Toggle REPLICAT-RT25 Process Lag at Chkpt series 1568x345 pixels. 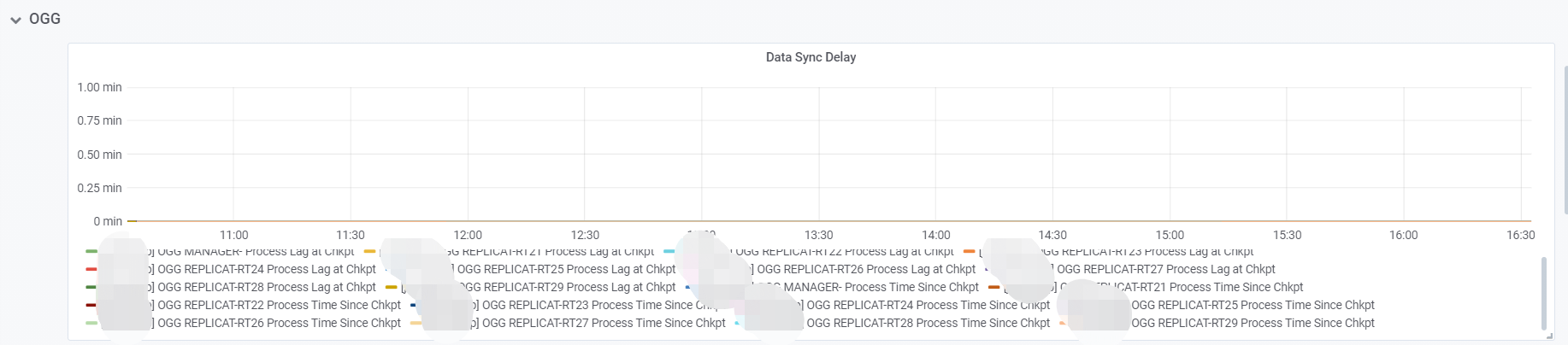[566, 269]
